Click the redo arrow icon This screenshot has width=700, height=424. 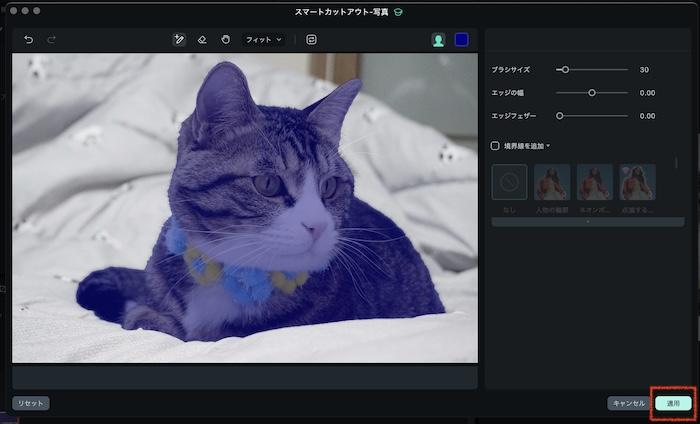52,40
